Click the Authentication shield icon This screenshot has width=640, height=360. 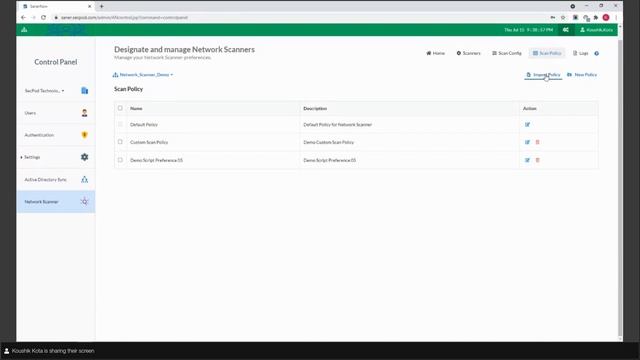84,135
